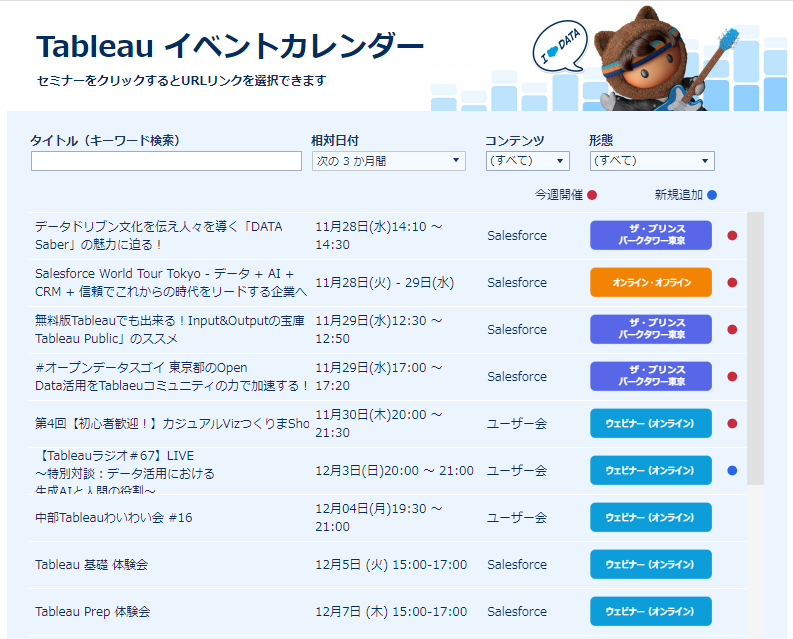This screenshot has width=793, height=639.
Task: Select 中部Tableauわいわい会 #16 title
Action: tap(114, 518)
